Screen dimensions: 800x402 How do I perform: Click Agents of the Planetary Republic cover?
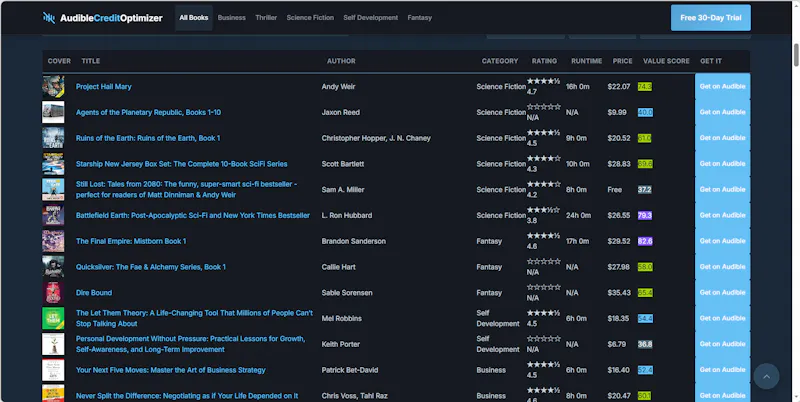click(53, 112)
